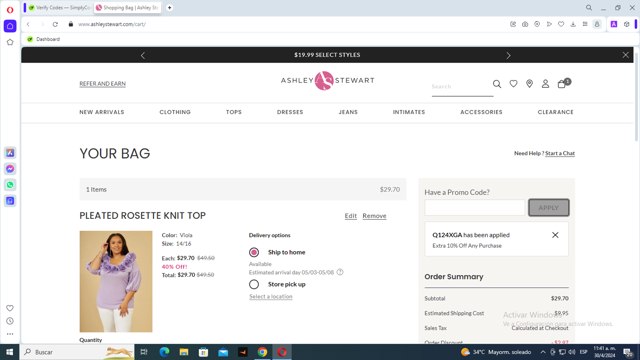Click Edit link for Pleated Rosette Knit Top
Screen dimensions: 640x360
click(351, 216)
